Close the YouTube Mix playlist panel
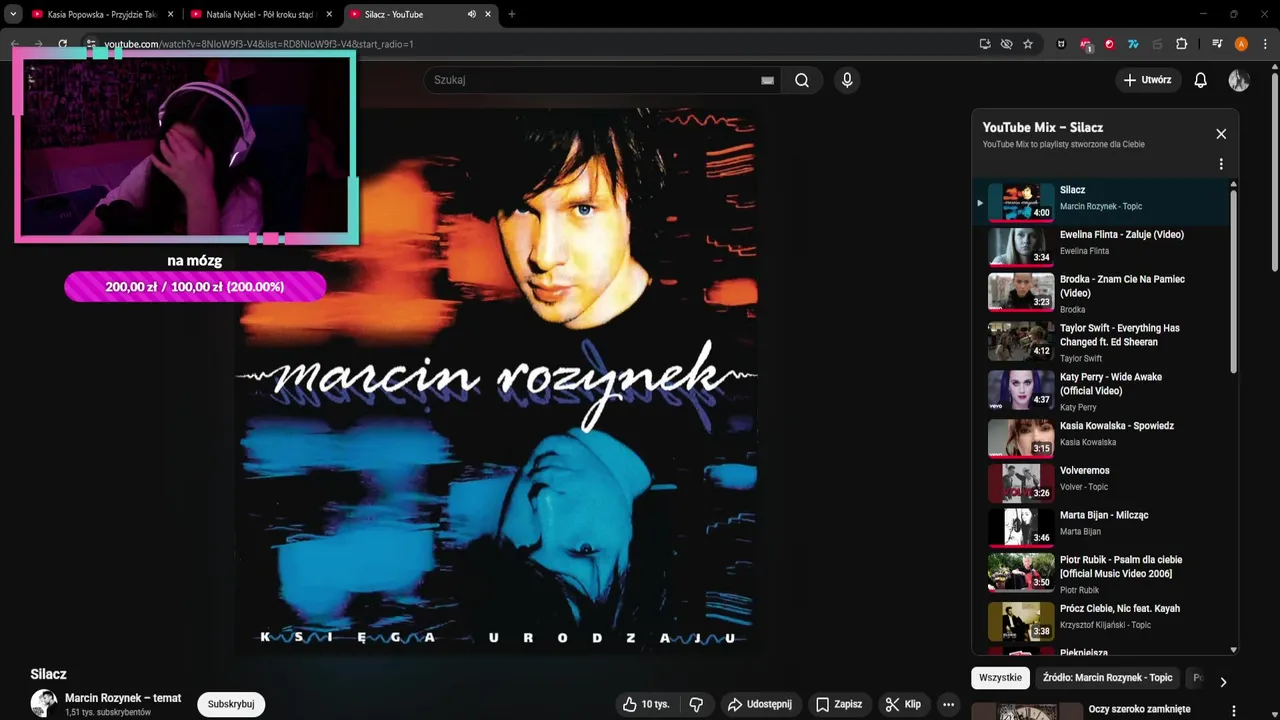1280x720 pixels. point(1221,134)
